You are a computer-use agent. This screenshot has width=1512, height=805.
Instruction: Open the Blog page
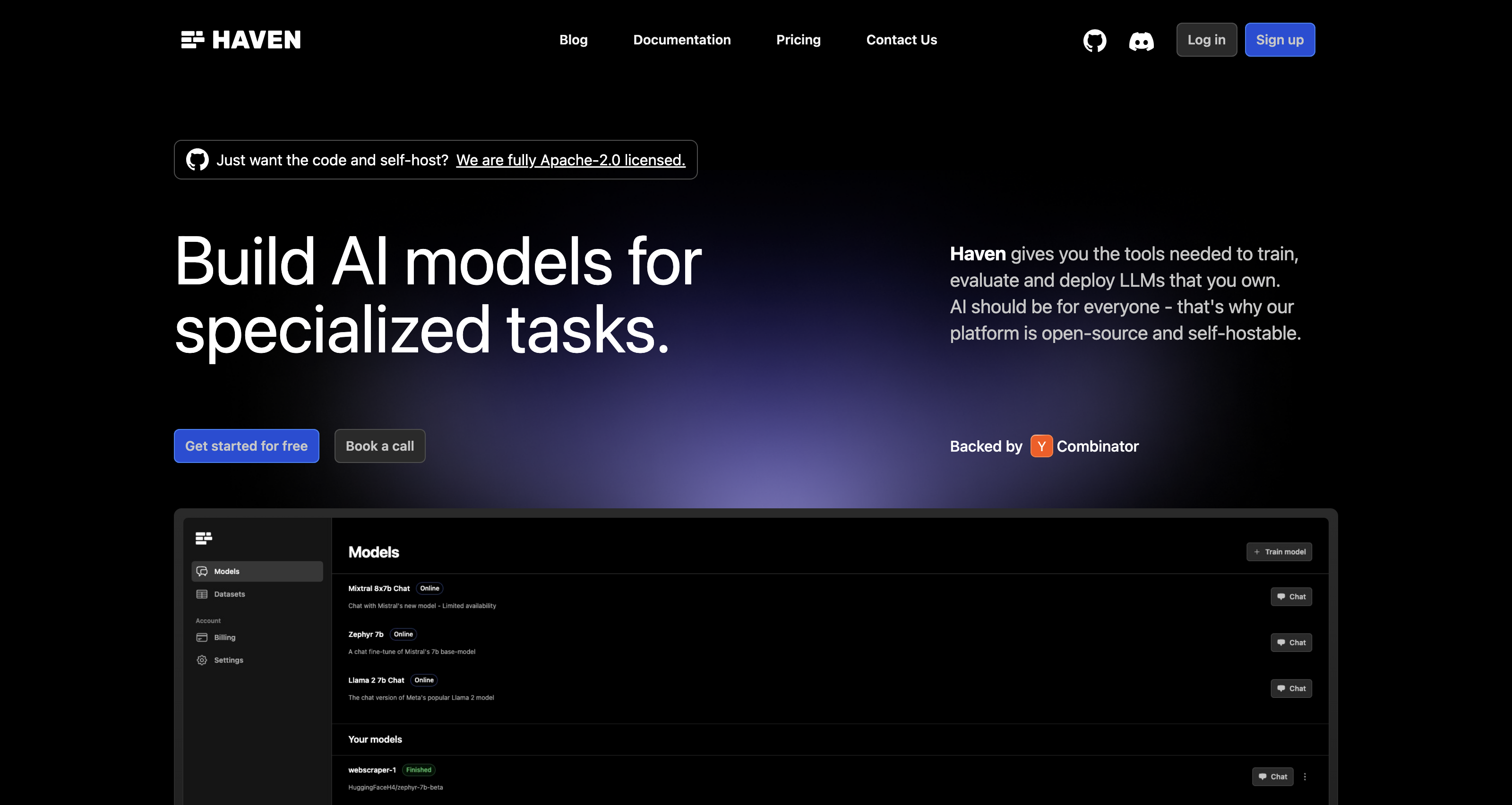click(574, 40)
